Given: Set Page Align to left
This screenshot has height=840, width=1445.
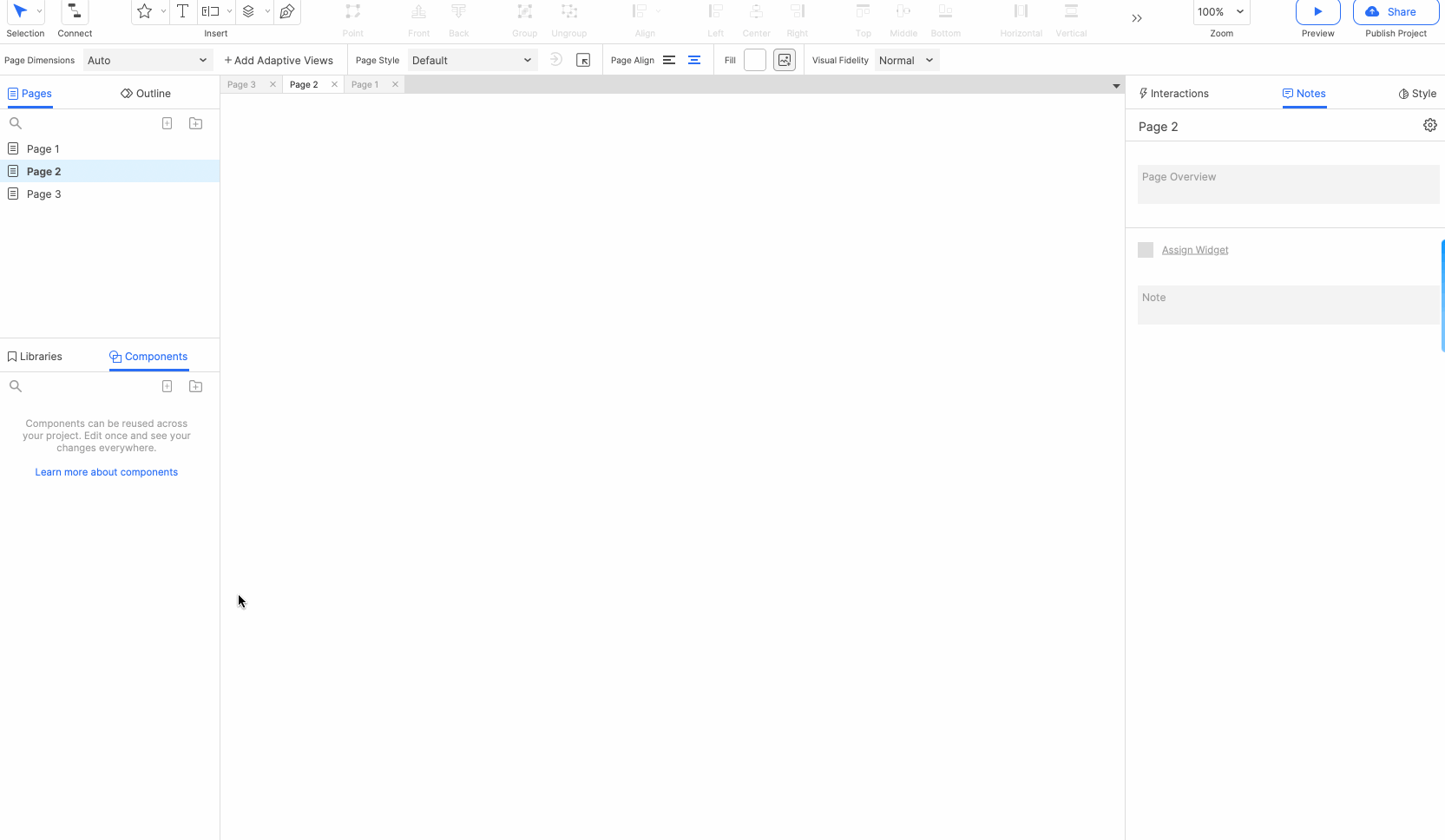Looking at the screenshot, I should [x=669, y=60].
